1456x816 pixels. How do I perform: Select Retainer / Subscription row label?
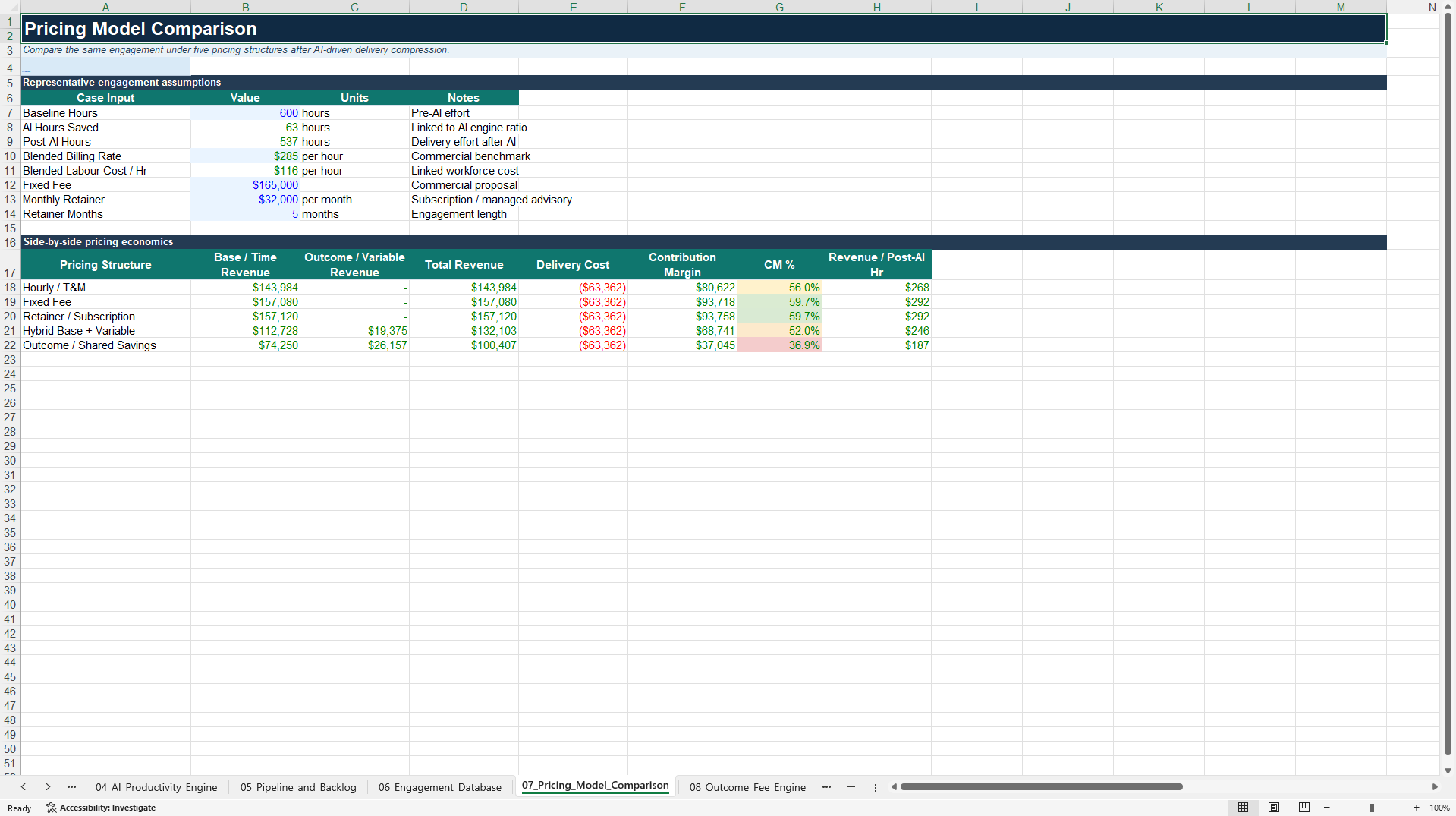point(105,317)
